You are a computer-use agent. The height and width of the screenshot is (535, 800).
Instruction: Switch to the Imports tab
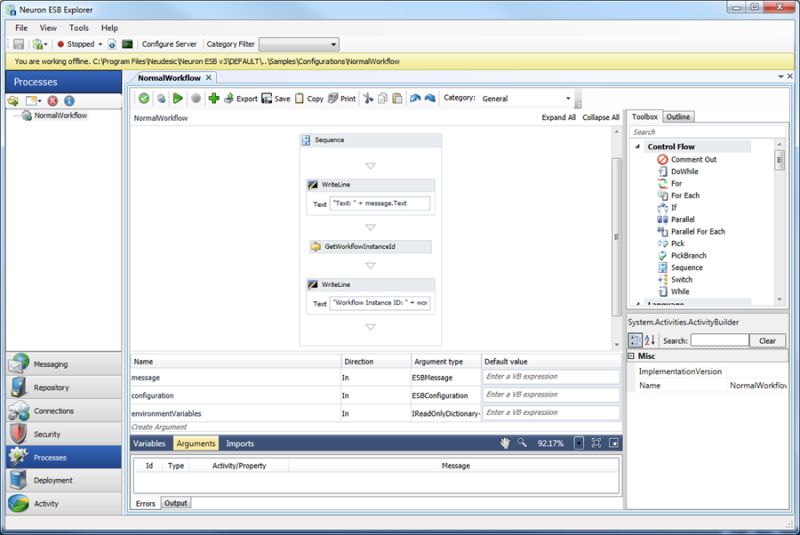point(240,443)
